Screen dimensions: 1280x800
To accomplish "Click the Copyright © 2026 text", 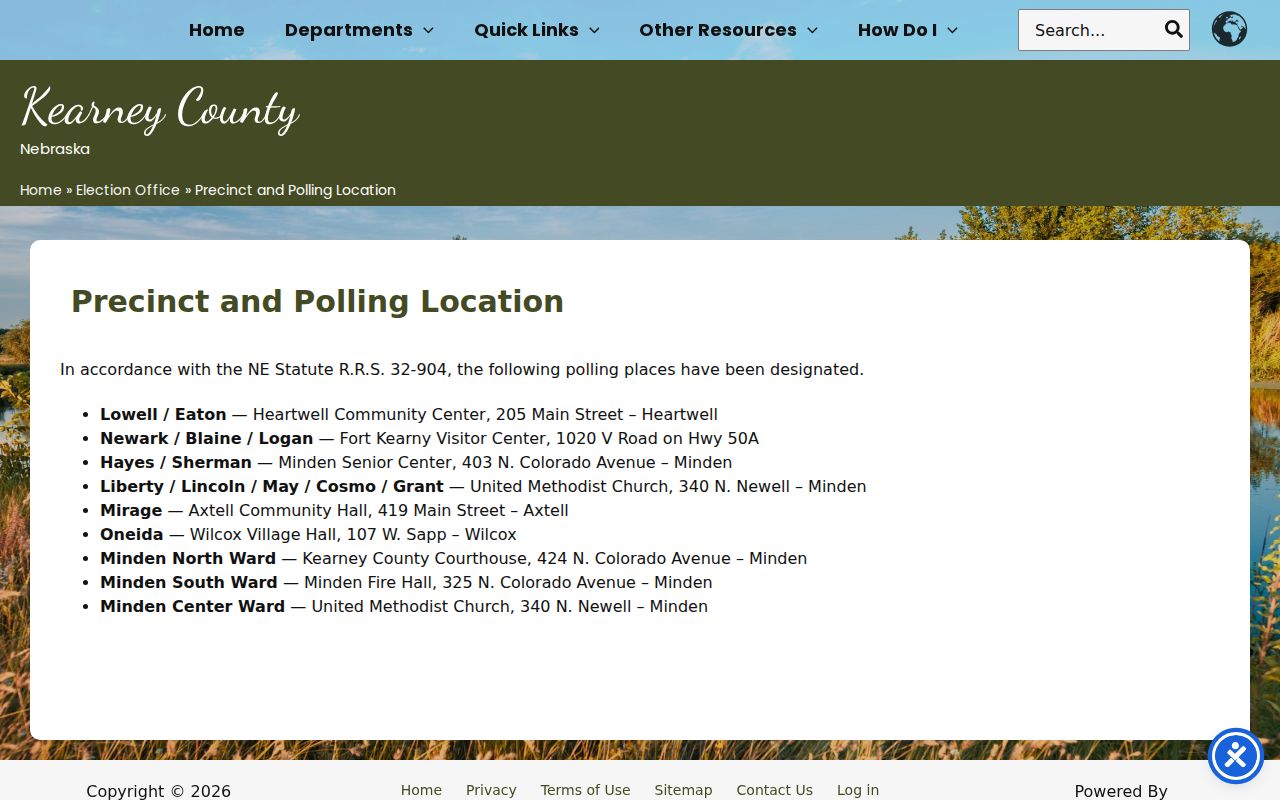I will (158, 791).
